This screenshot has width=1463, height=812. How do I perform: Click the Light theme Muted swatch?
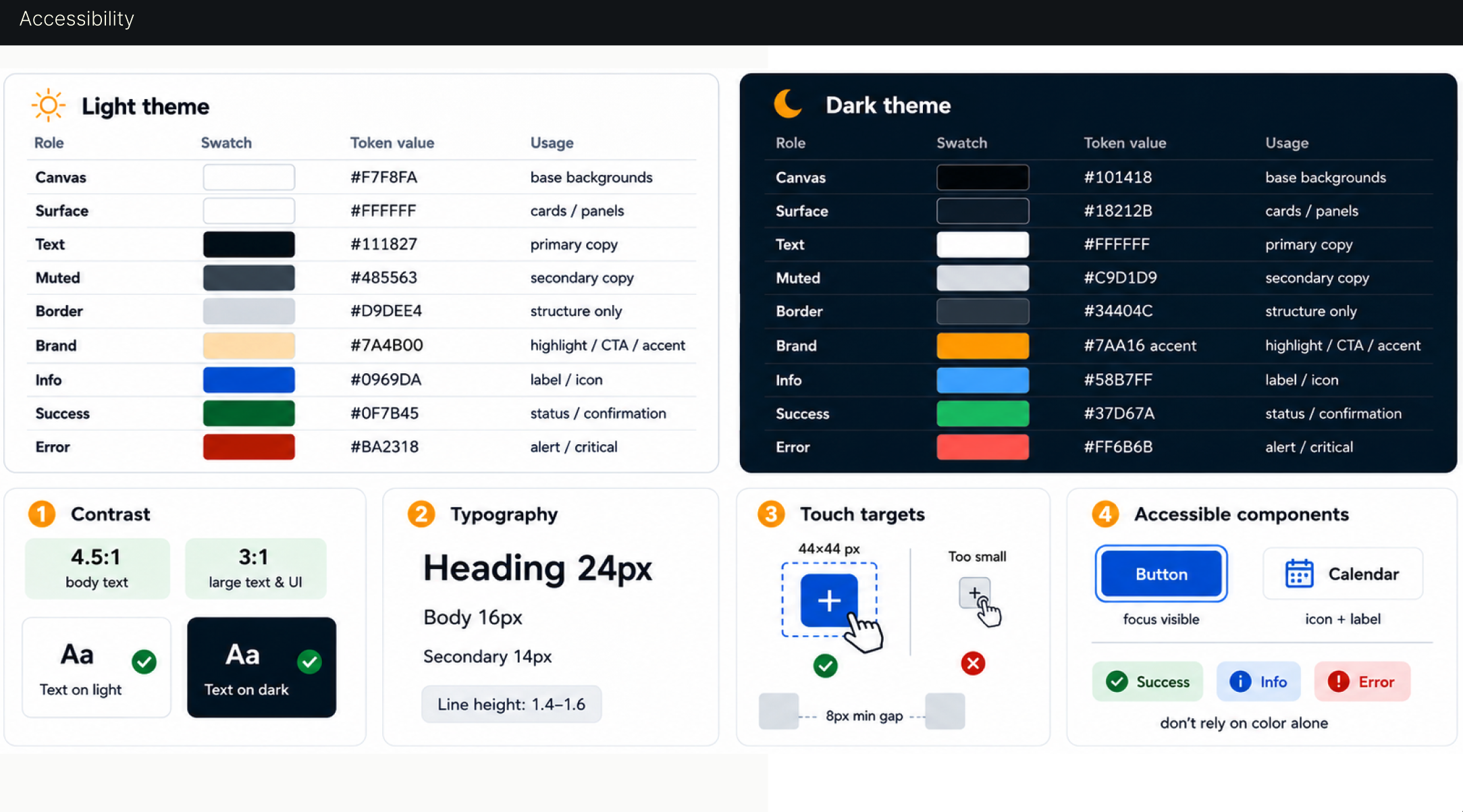click(249, 277)
